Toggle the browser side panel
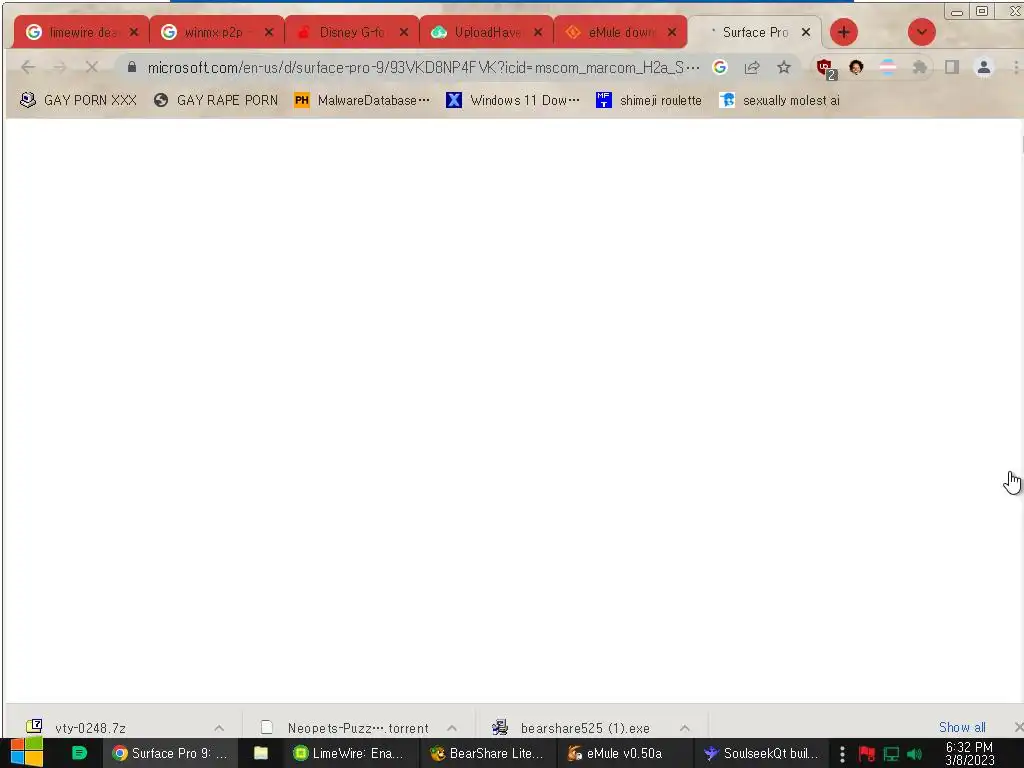 coord(952,67)
